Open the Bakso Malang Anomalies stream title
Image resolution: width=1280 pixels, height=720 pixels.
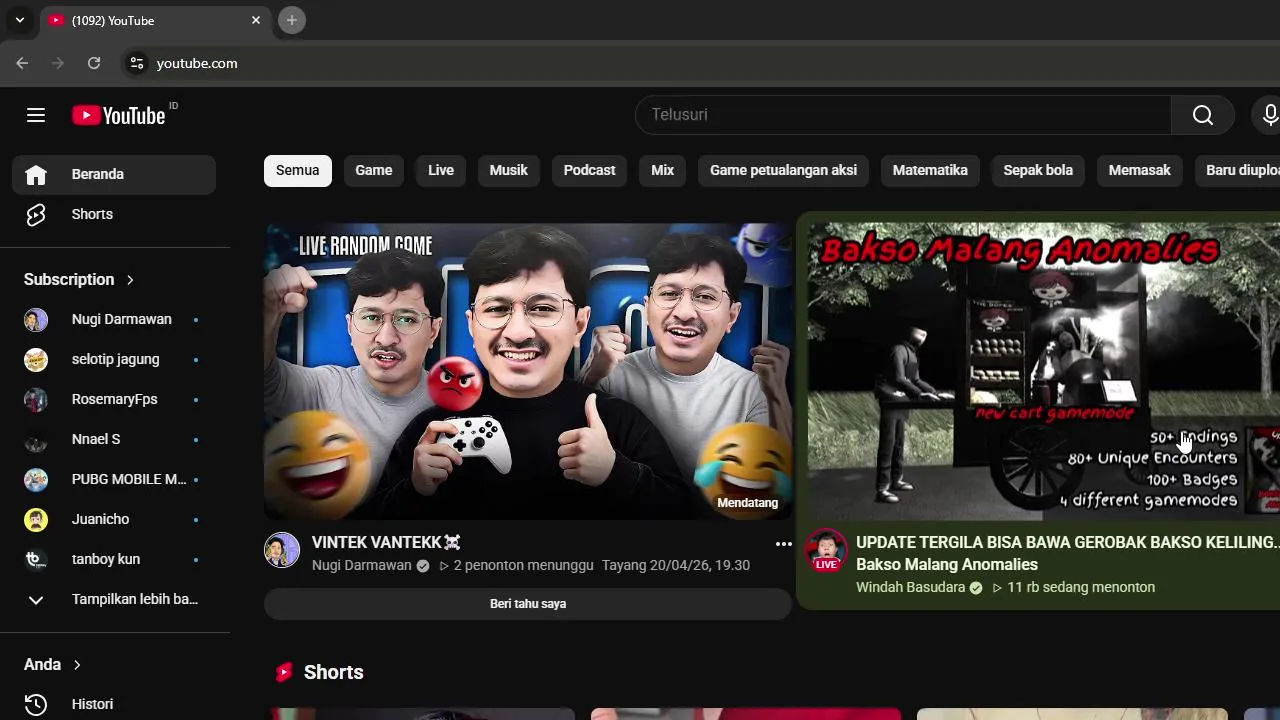[1067, 554]
